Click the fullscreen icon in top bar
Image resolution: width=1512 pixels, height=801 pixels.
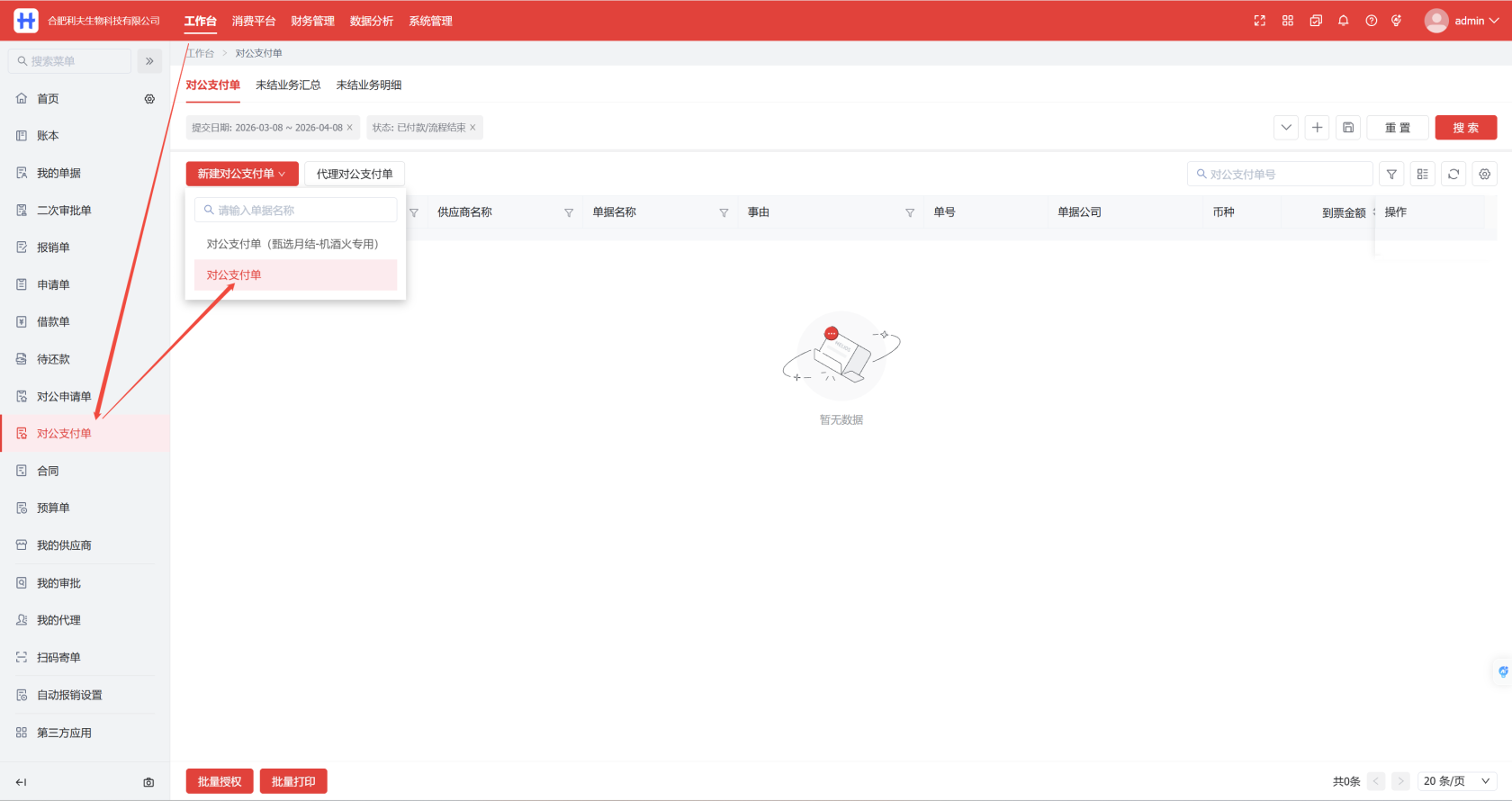point(1259,21)
